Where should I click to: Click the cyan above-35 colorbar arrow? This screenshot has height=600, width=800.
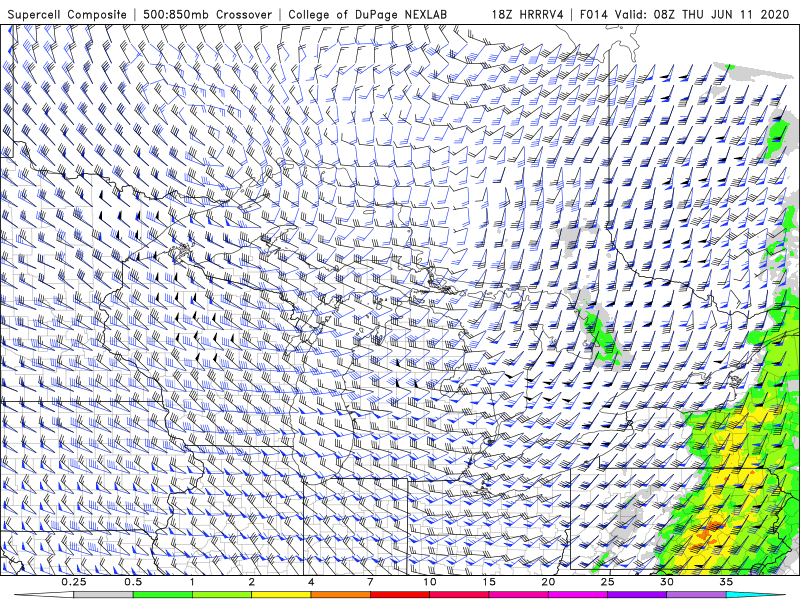756,595
